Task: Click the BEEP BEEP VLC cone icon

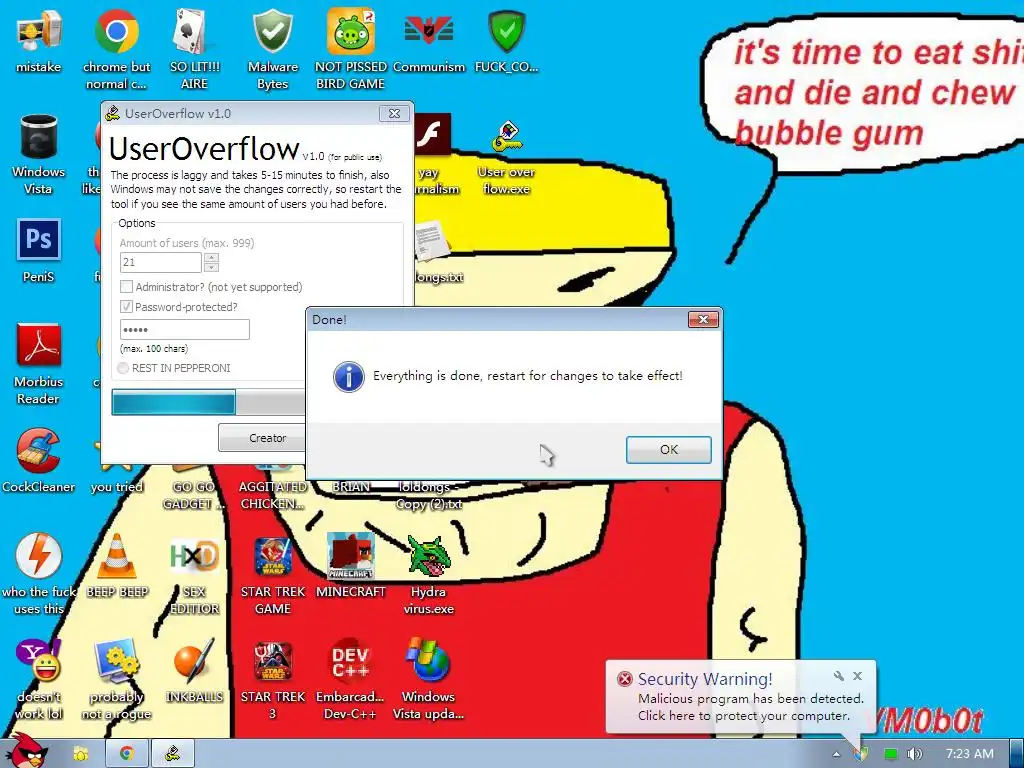Action: coord(116,556)
